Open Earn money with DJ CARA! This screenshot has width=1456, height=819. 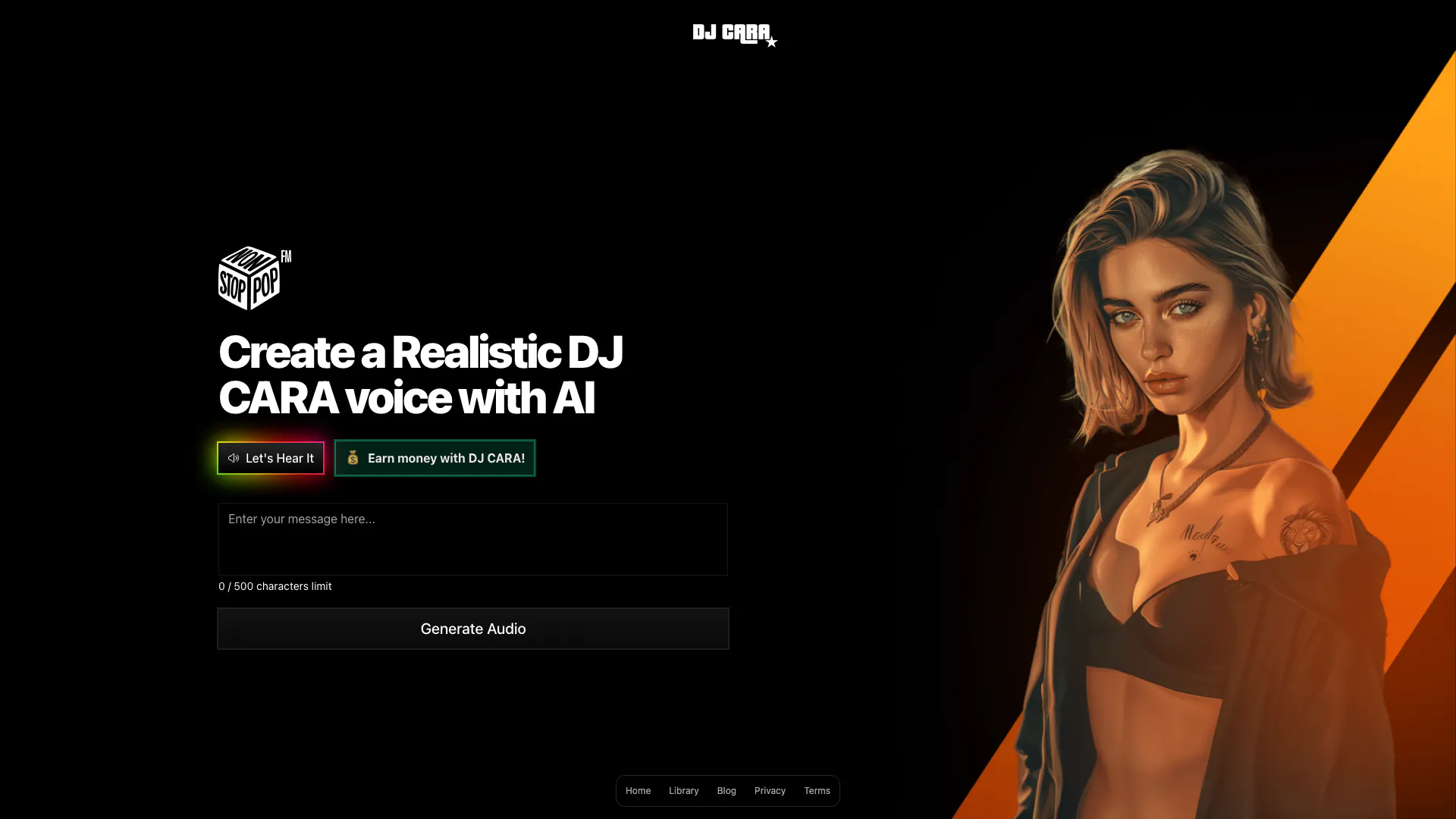(x=435, y=458)
